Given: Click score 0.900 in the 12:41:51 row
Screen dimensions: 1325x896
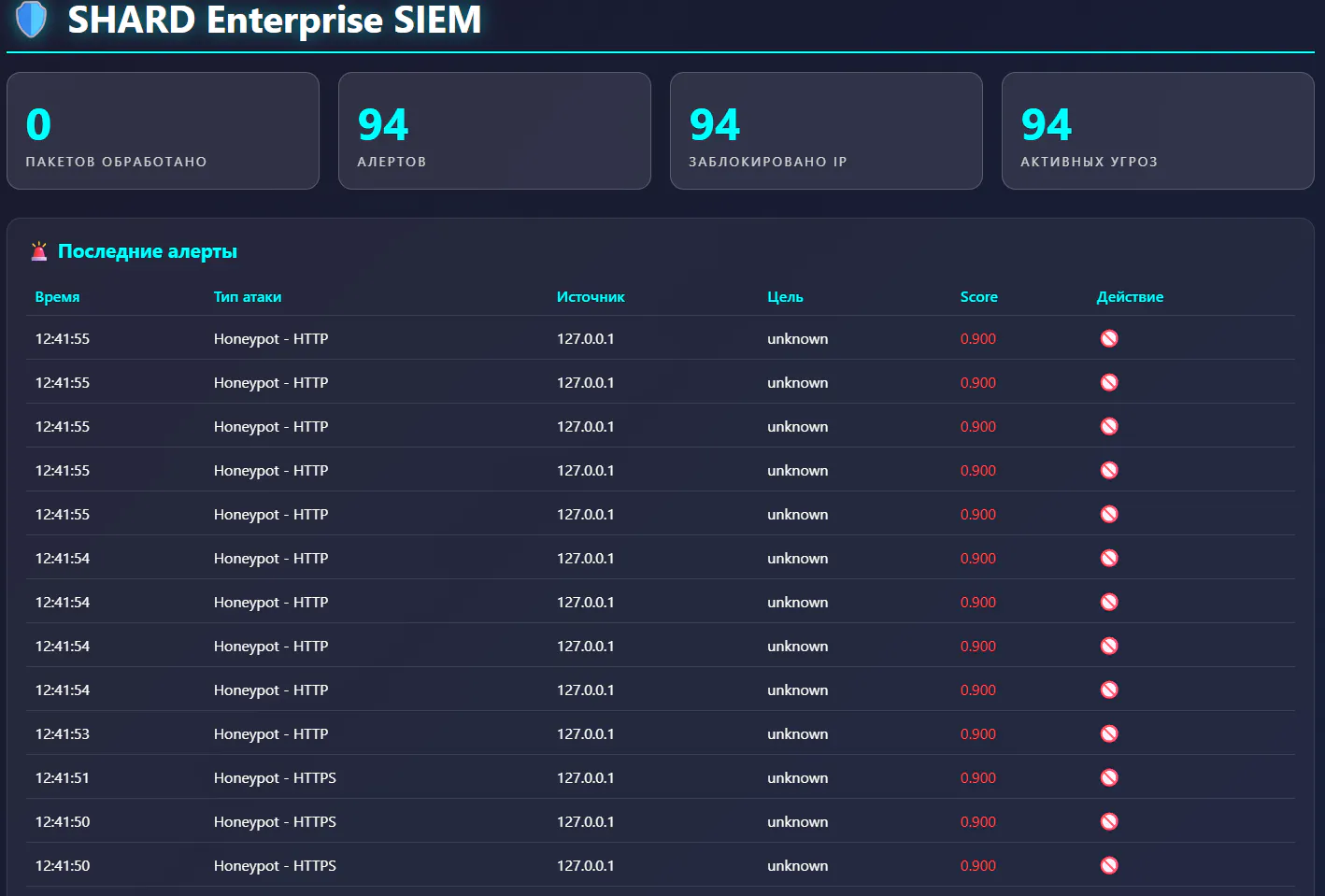Looking at the screenshot, I should click(978, 777).
